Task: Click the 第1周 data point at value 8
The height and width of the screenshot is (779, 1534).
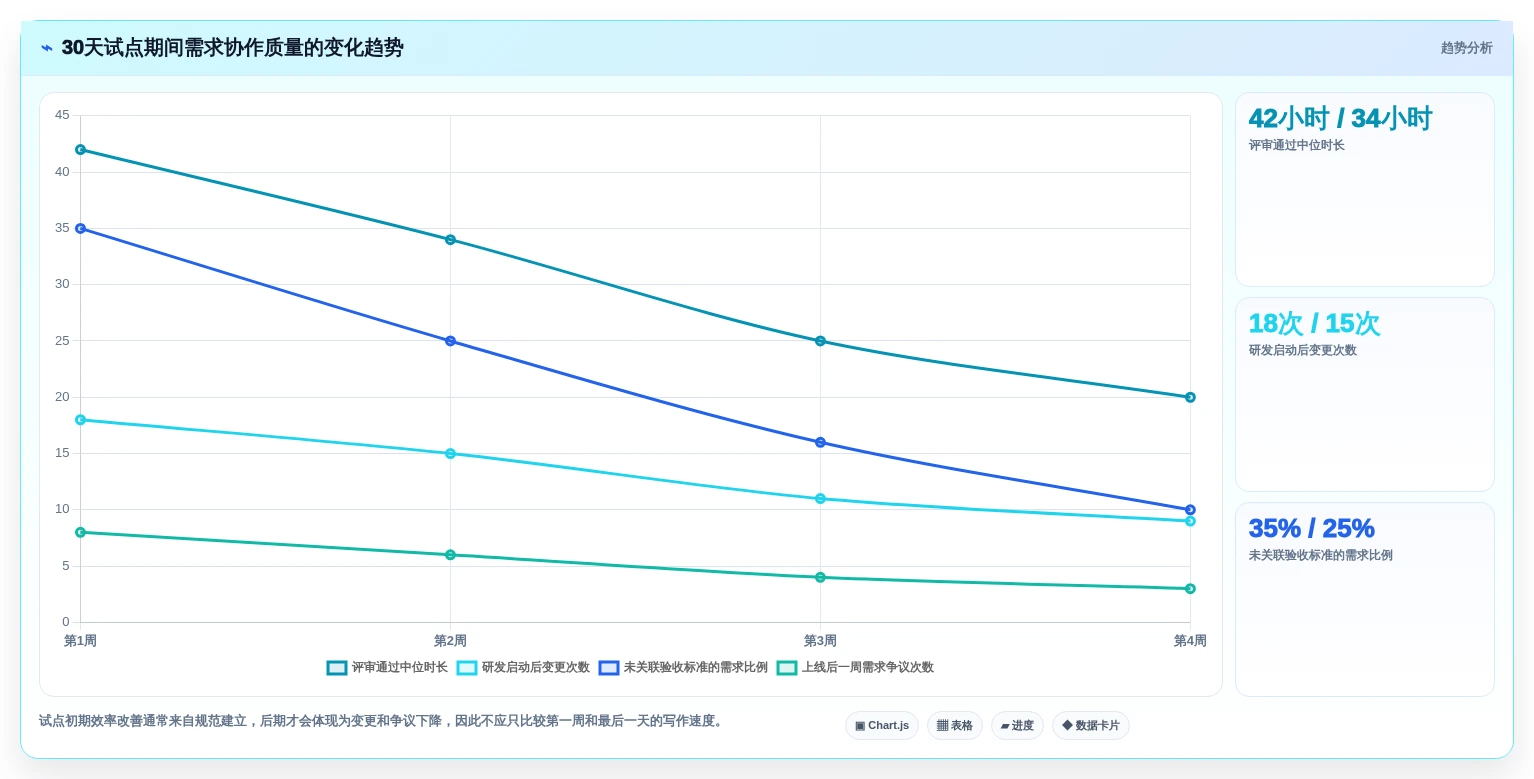Action: [81, 533]
